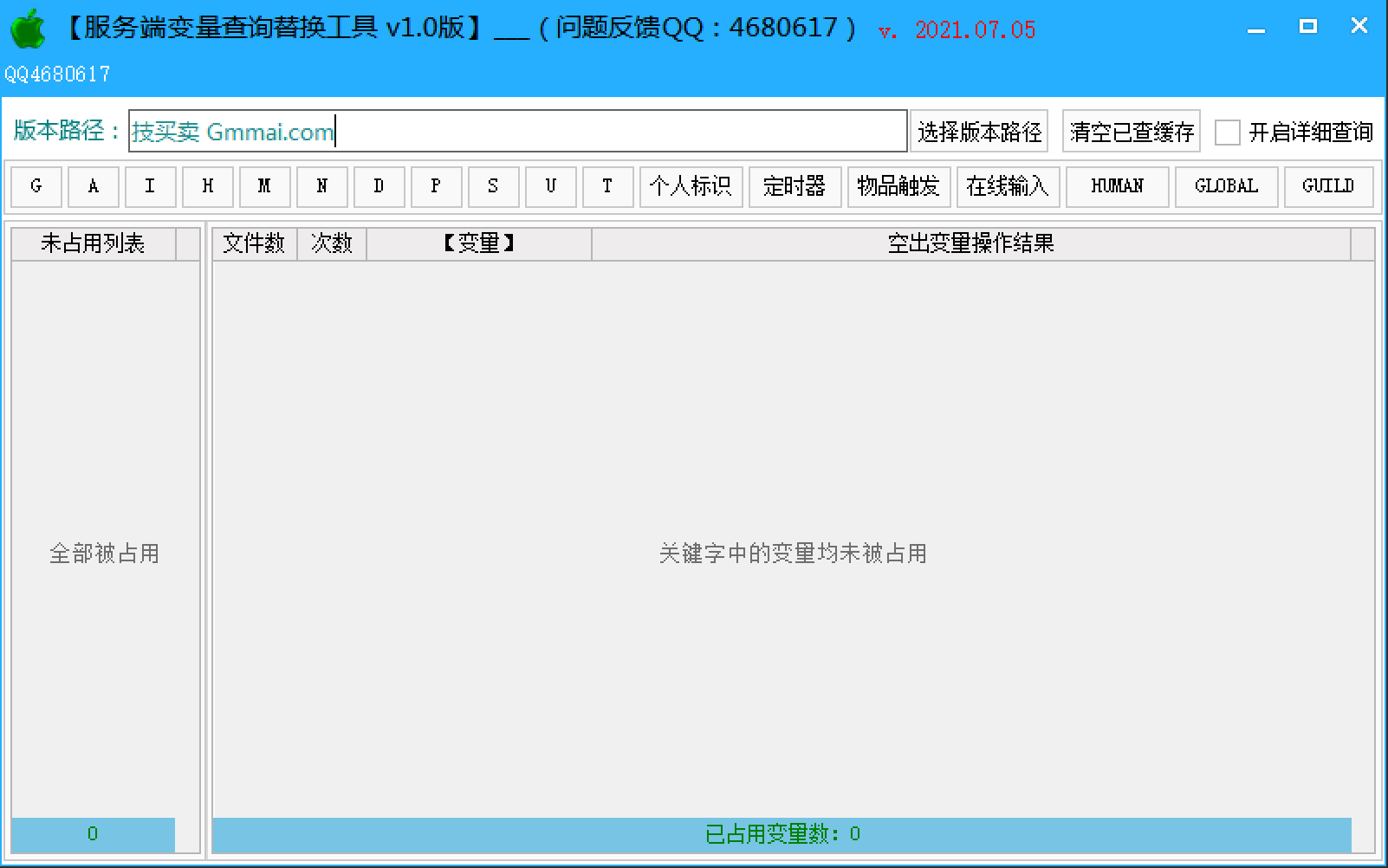Click the H variable button
This screenshot has height=868, width=1388.
(x=208, y=186)
